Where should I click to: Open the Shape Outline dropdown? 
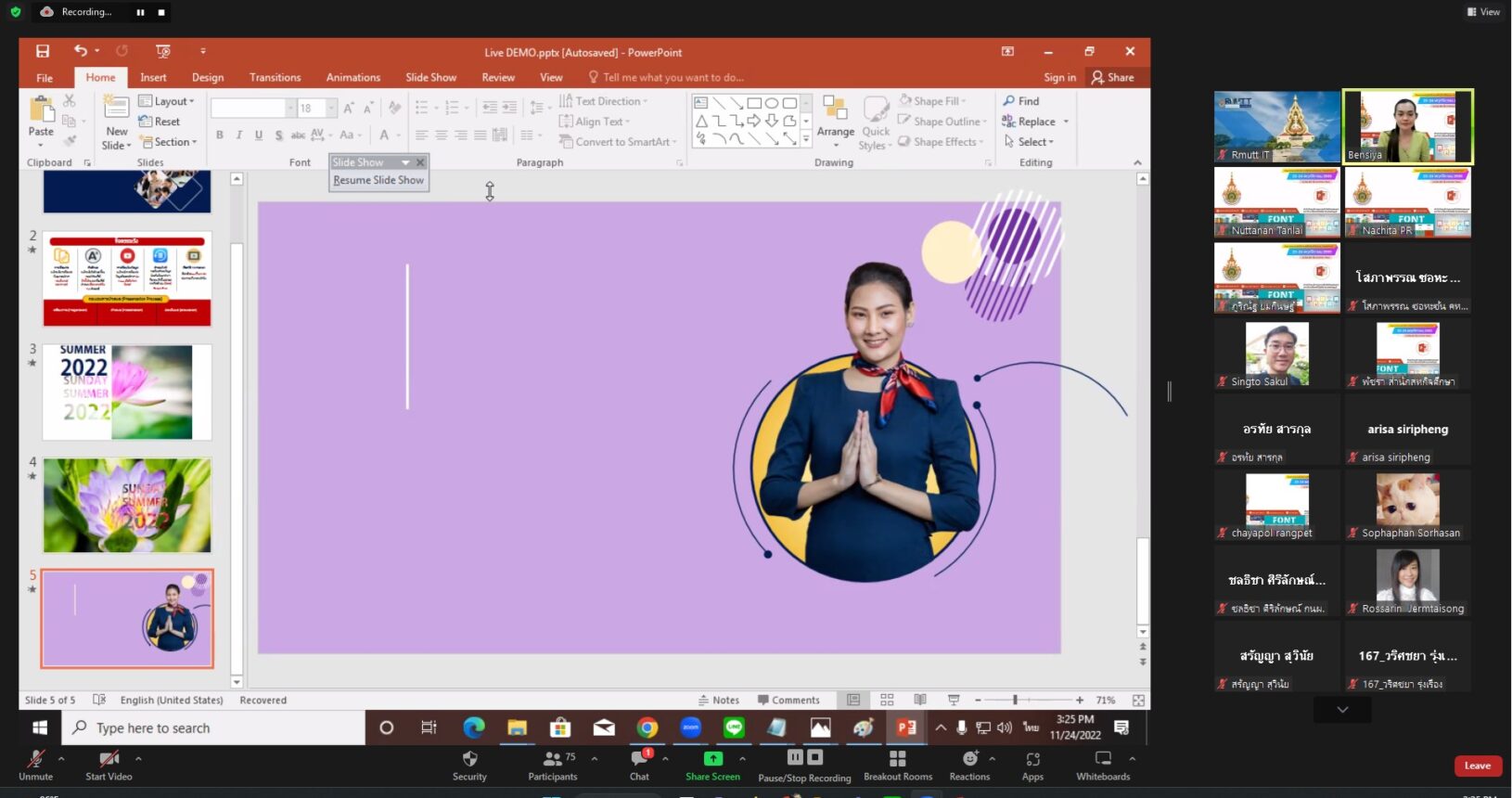(x=942, y=121)
